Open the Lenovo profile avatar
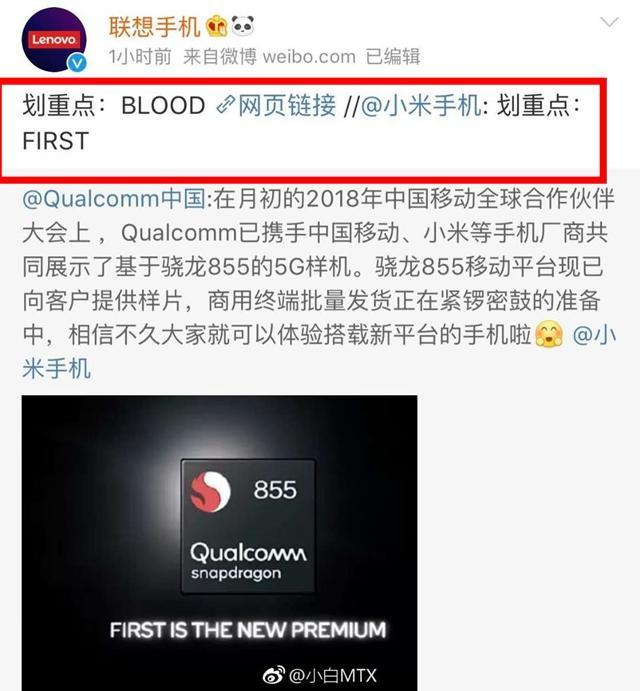 pyautogui.click(x=54, y=39)
